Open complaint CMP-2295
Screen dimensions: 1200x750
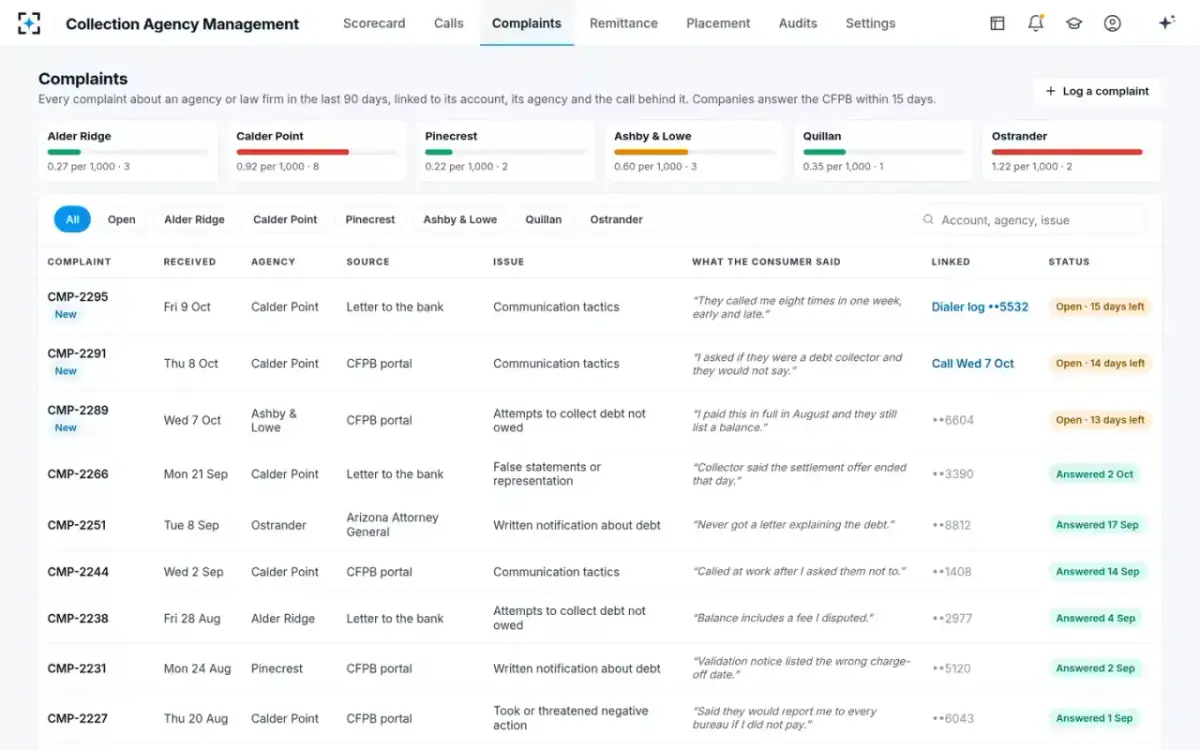78,297
